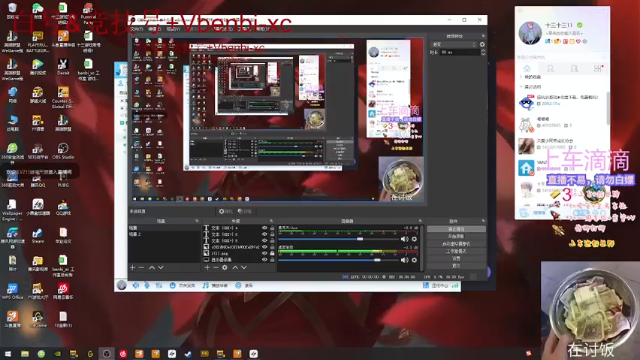Open source properties gear below sources list

click(225, 268)
